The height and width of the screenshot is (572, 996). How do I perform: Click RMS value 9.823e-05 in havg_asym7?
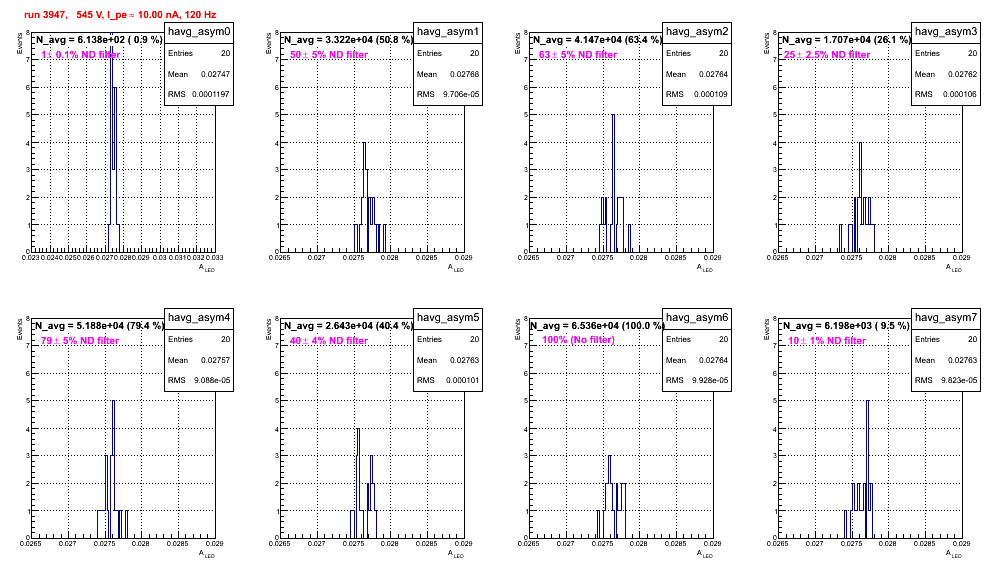click(x=958, y=381)
